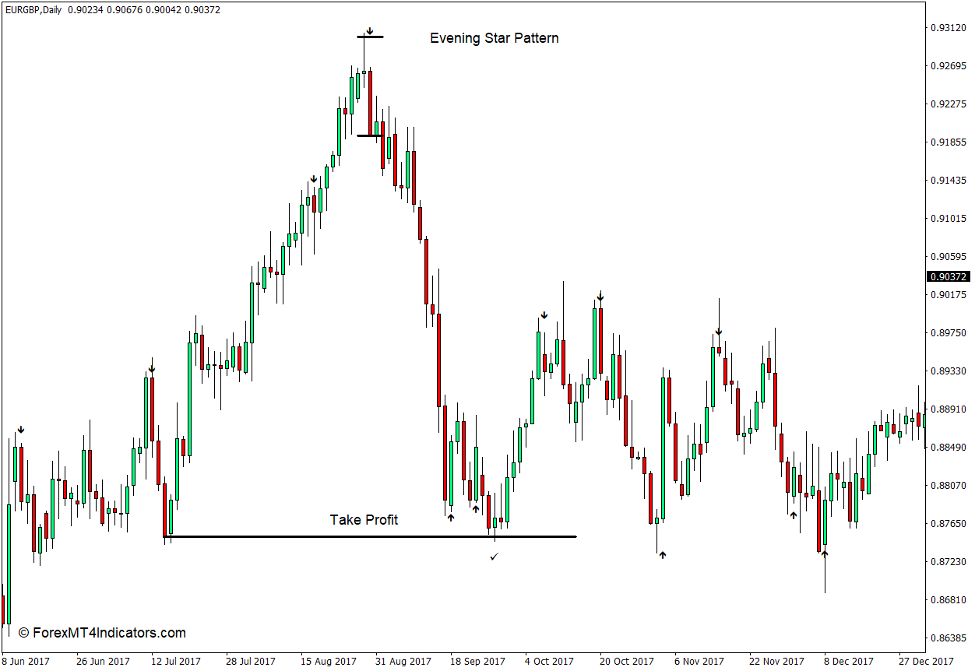Click the EURGBP,Daily chart title text
977x672 pixels.
coord(34,10)
